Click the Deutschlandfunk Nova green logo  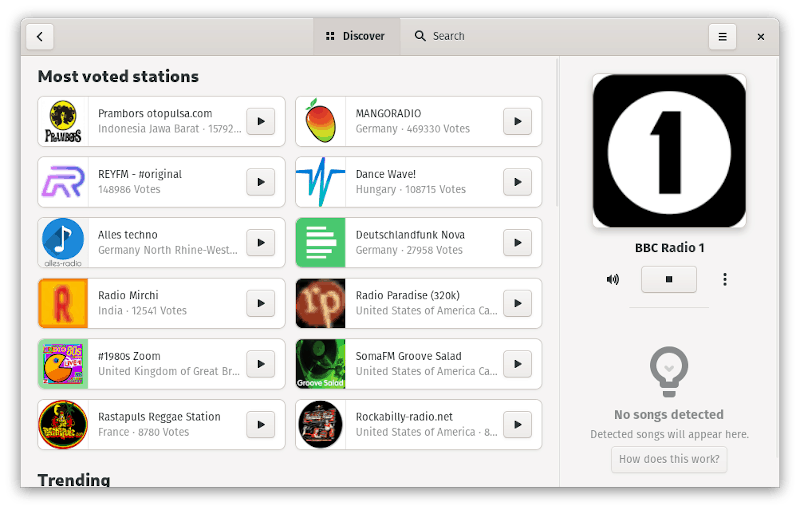[320, 243]
